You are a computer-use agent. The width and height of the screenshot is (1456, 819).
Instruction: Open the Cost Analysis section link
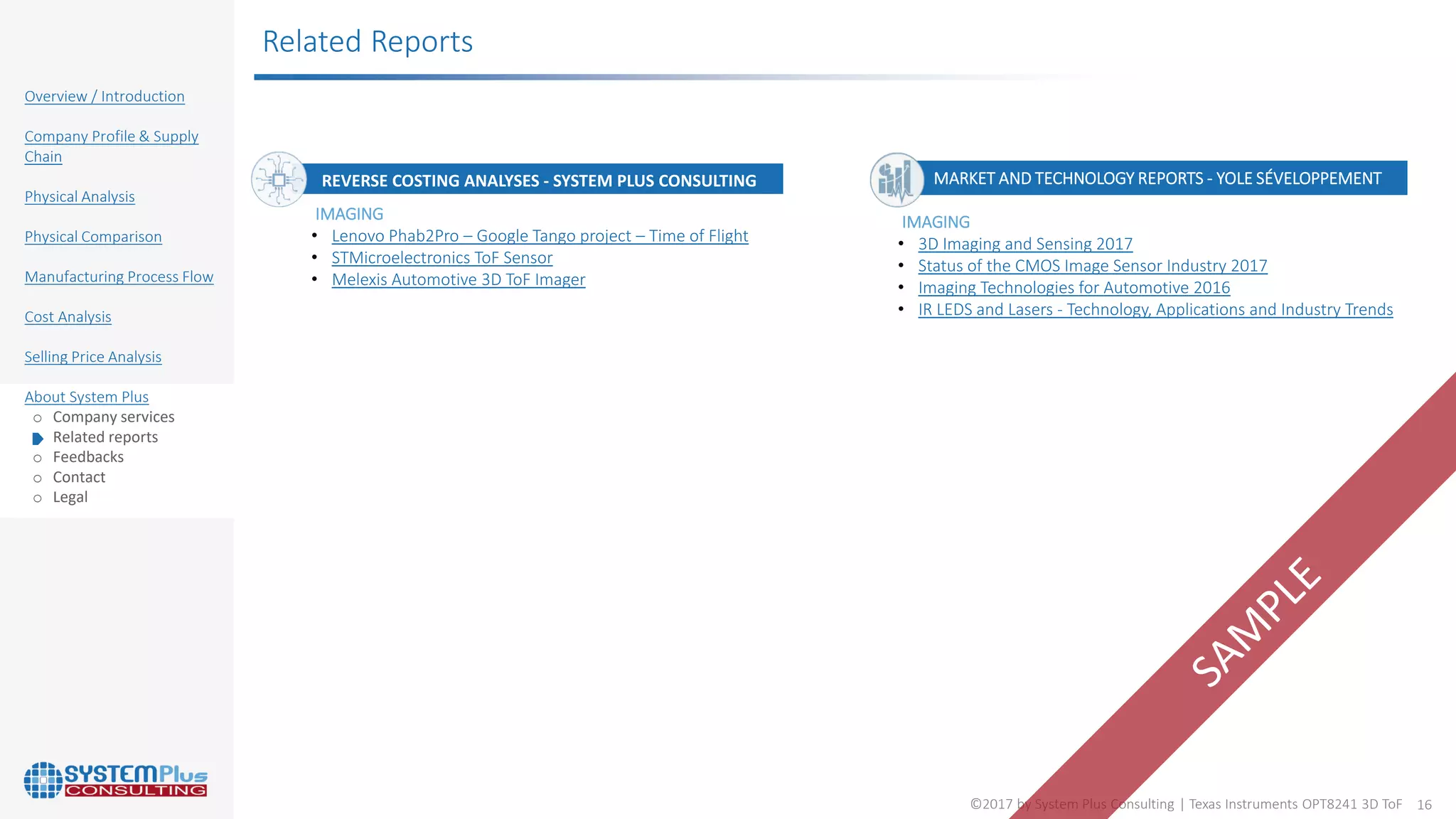(68, 317)
